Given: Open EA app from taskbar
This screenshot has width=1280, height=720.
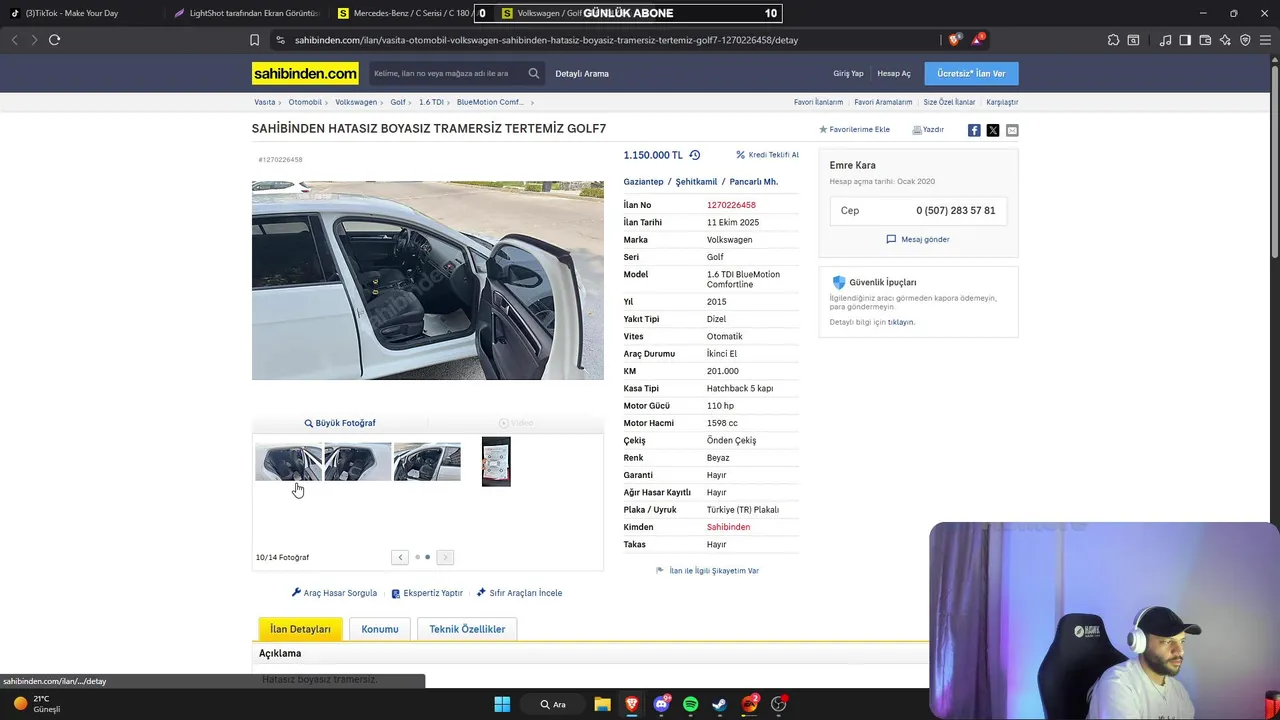Looking at the screenshot, I should tap(750, 704).
